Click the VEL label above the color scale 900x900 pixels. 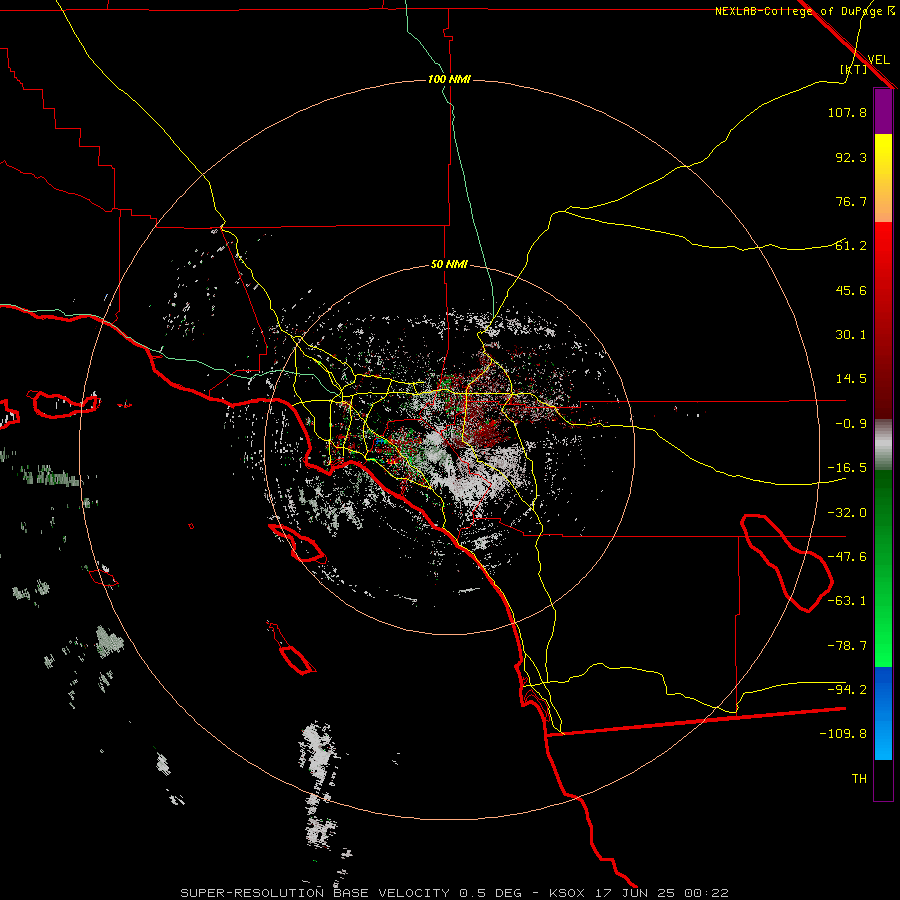click(x=878, y=59)
